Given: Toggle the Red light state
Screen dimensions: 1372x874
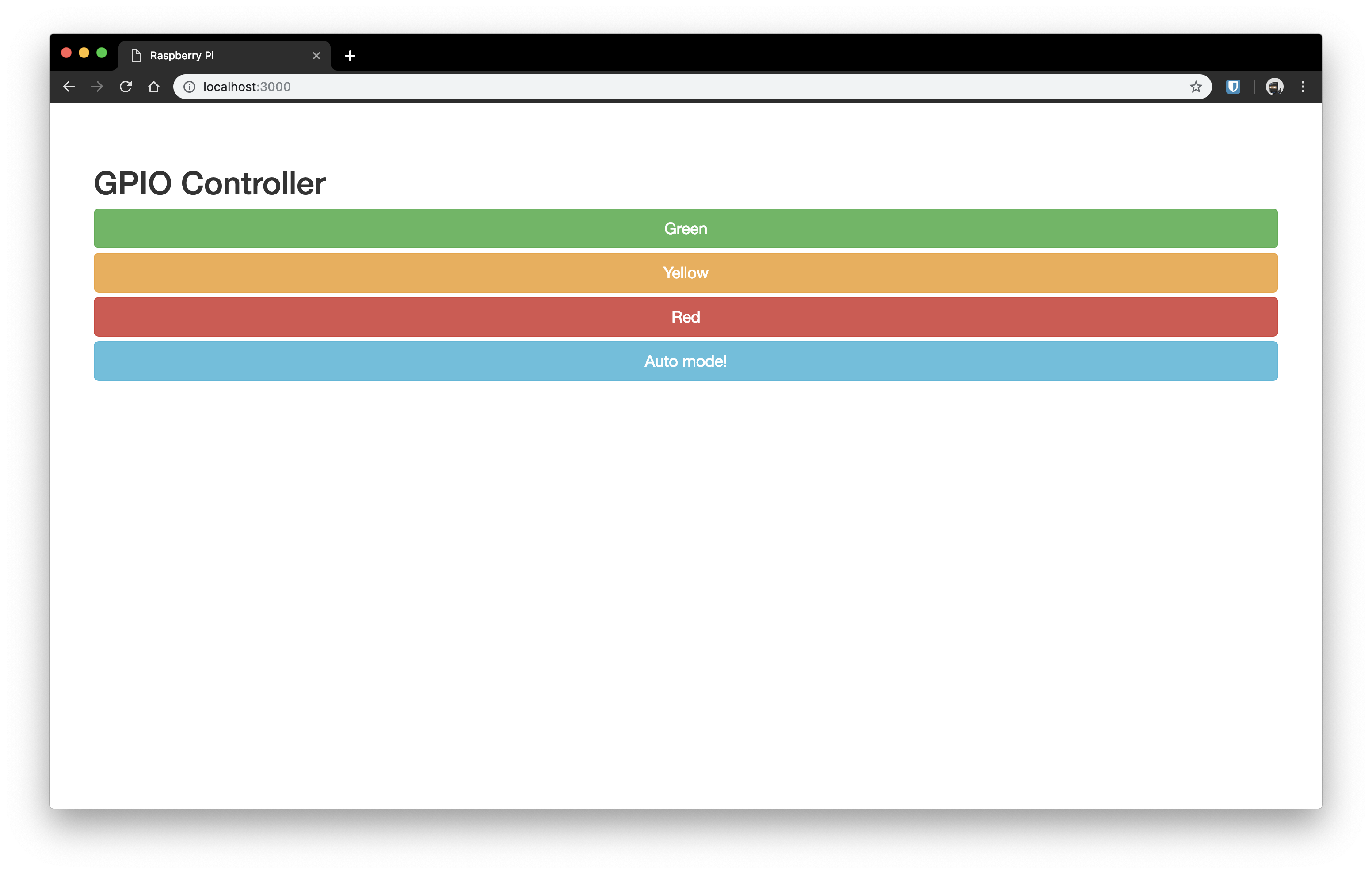Looking at the screenshot, I should click(685, 317).
